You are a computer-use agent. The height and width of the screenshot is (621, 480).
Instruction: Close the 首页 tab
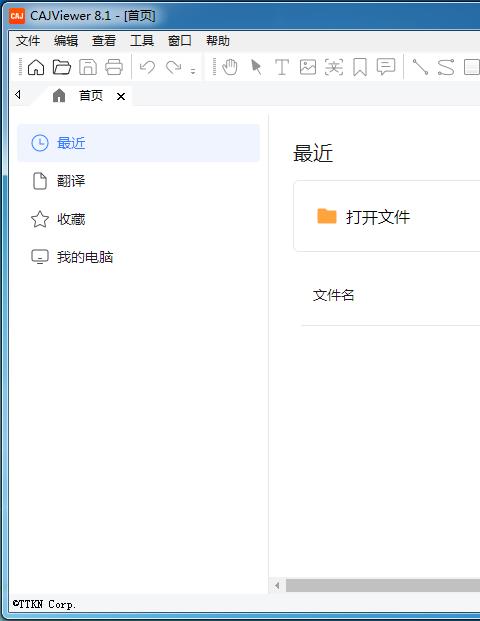point(121,96)
